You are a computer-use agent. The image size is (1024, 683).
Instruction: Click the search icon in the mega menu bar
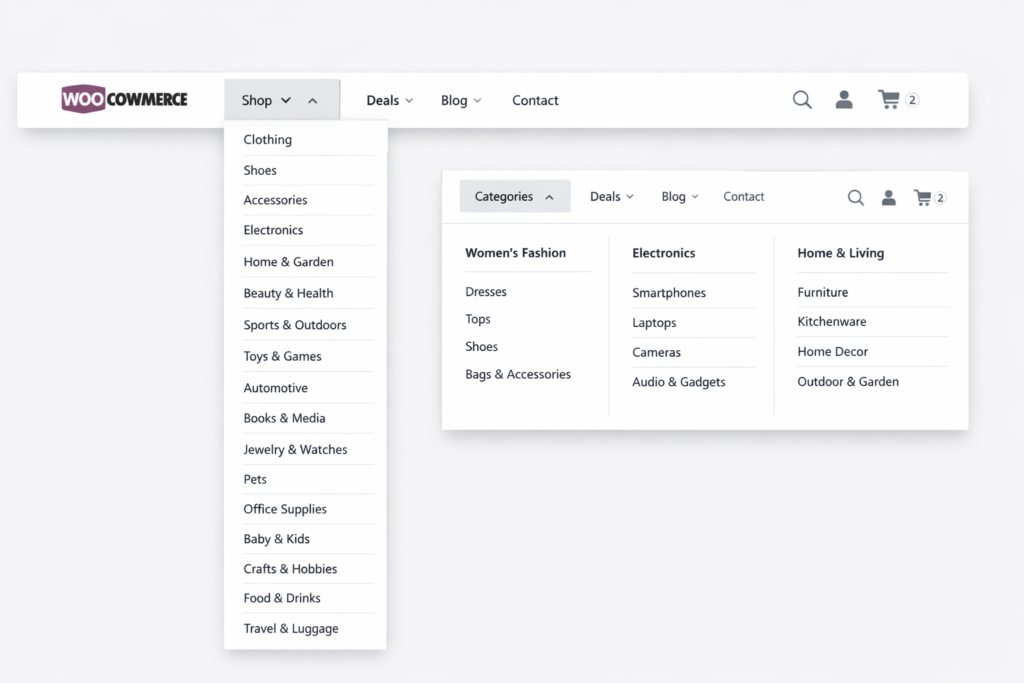point(856,198)
